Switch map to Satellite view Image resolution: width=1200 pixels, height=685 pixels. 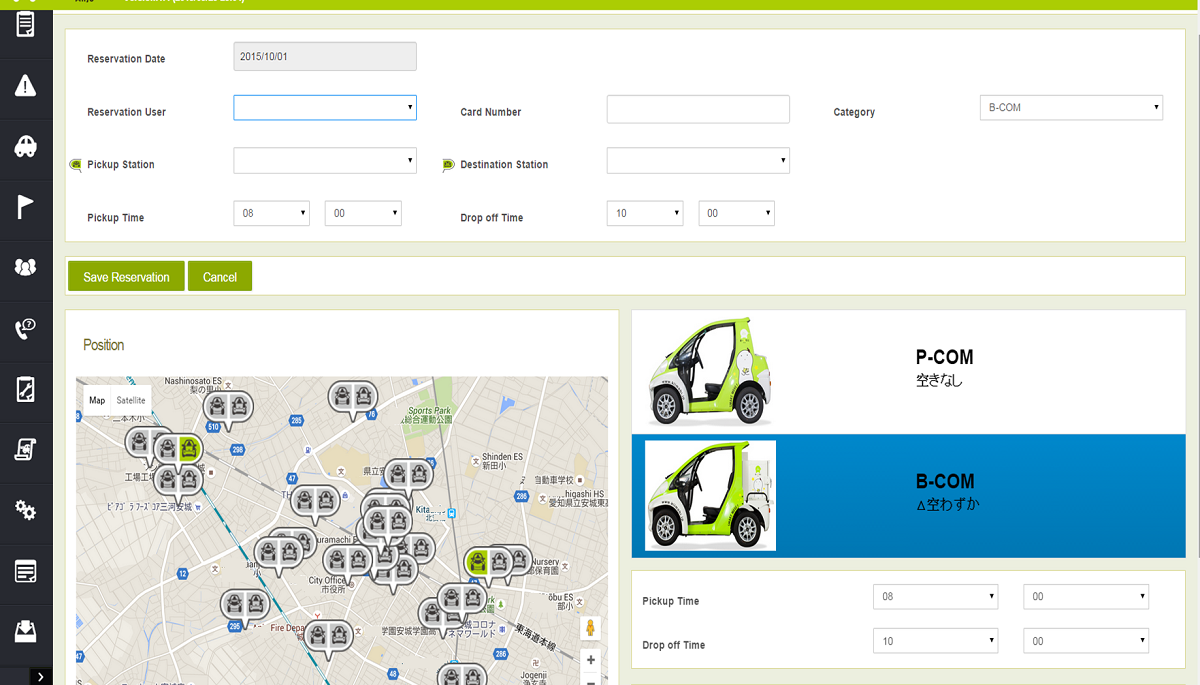131,400
